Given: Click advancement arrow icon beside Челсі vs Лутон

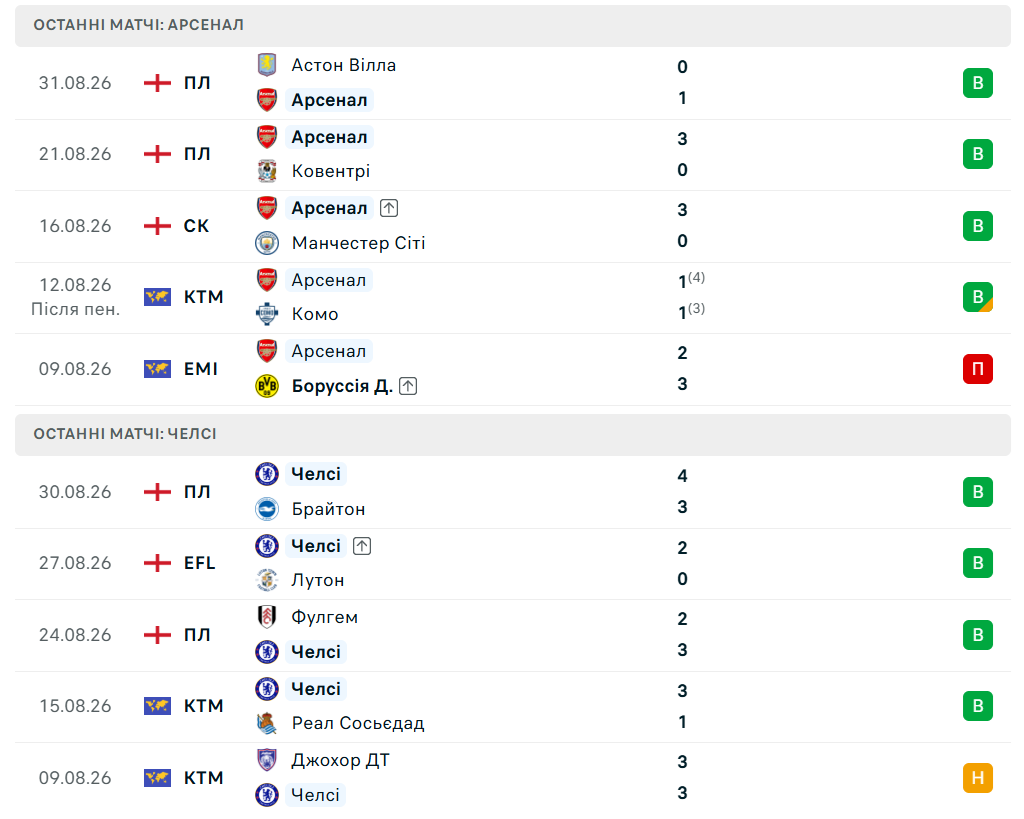Looking at the screenshot, I should coord(362,546).
